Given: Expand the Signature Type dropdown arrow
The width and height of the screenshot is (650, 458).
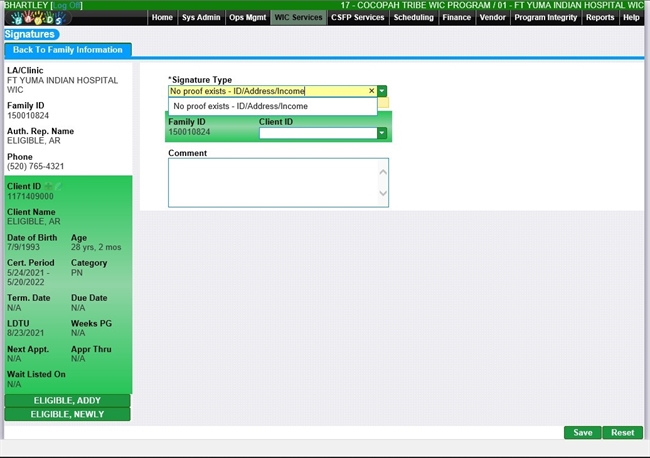Looking at the screenshot, I should [382, 91].
